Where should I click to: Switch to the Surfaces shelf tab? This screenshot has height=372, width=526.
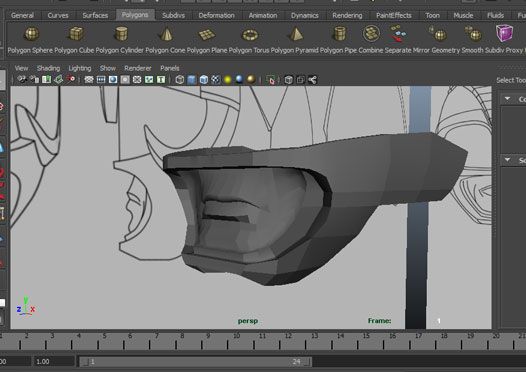click(x=95, y=15)
